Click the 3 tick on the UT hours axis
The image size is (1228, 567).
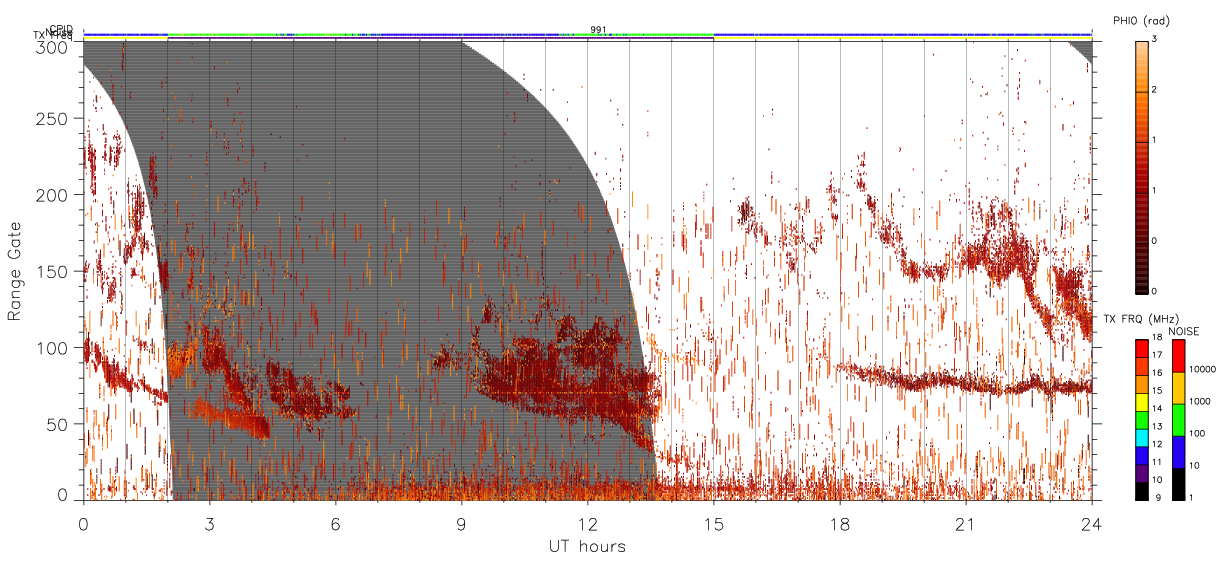click(x=209, y=524)
